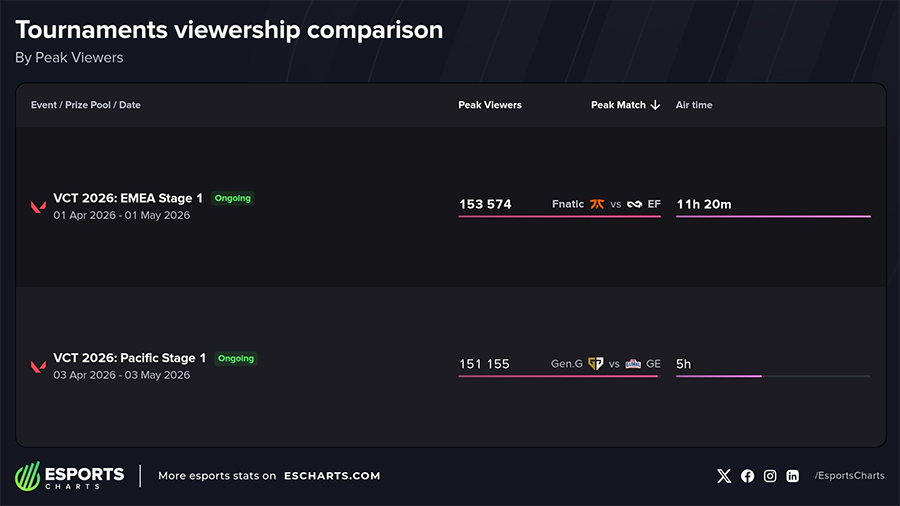This screenshot has width=900, height=506.
Task: Click the Valorant logo beside Pacific Stage 1
Action: click(x=38, y=366)
